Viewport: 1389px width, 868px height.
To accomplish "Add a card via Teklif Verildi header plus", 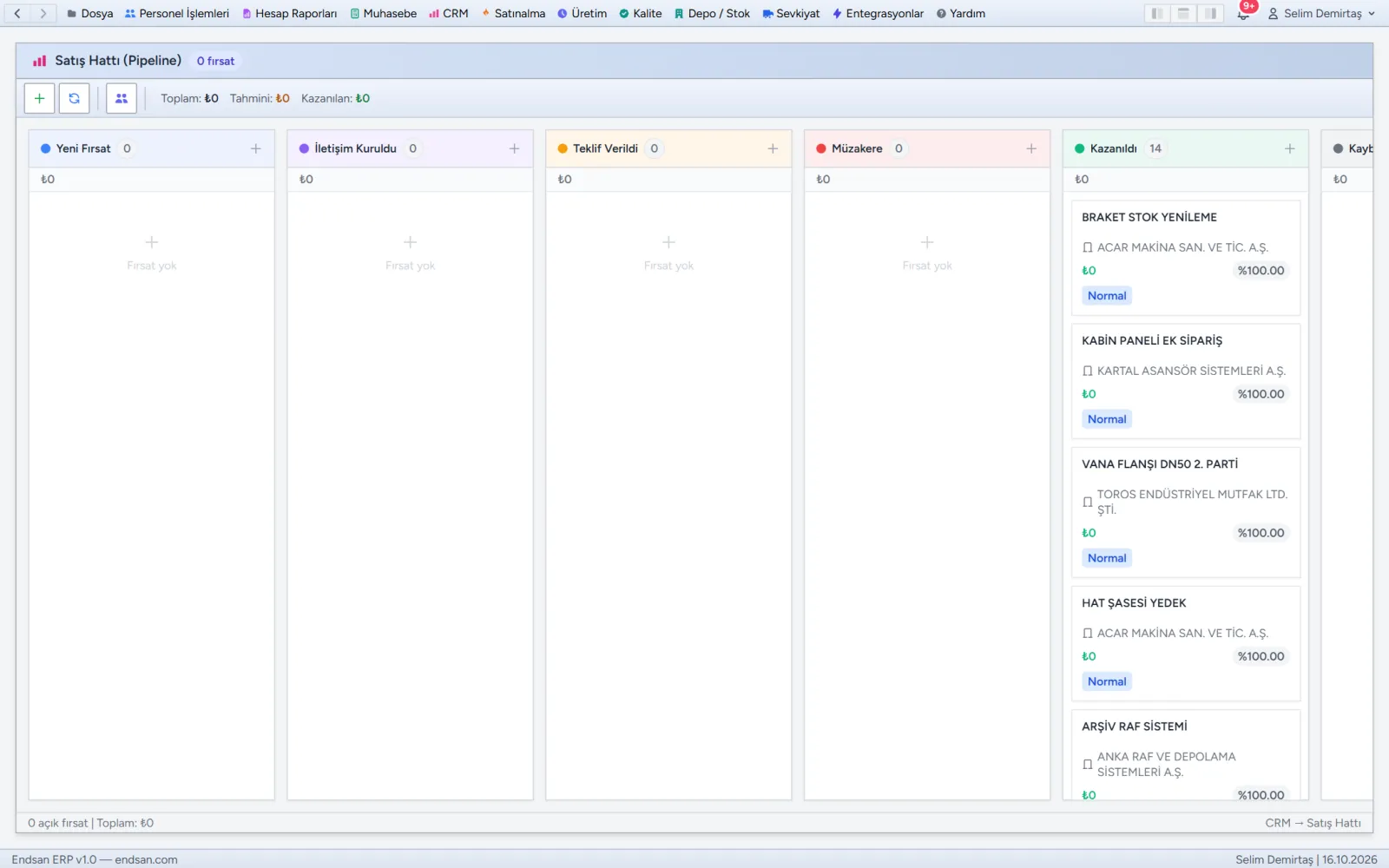I will click(x=773, y=148).
